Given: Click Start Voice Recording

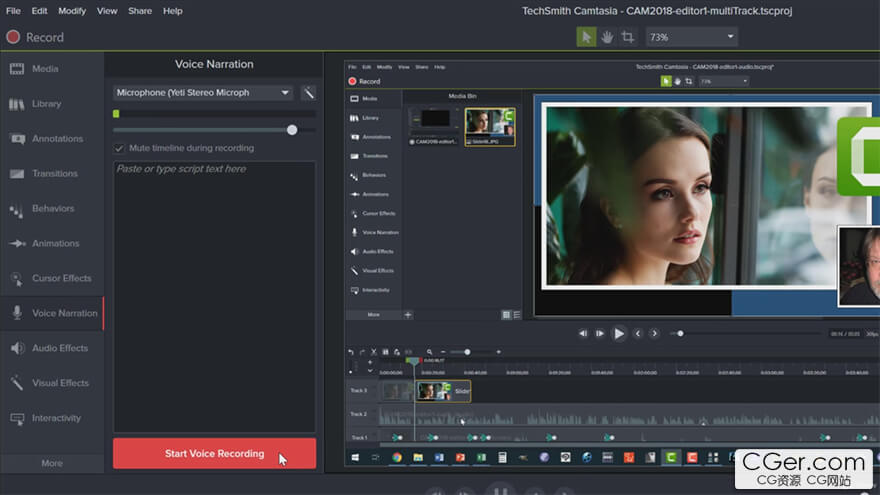Looking at the screenshot, I should pos(214,453).
